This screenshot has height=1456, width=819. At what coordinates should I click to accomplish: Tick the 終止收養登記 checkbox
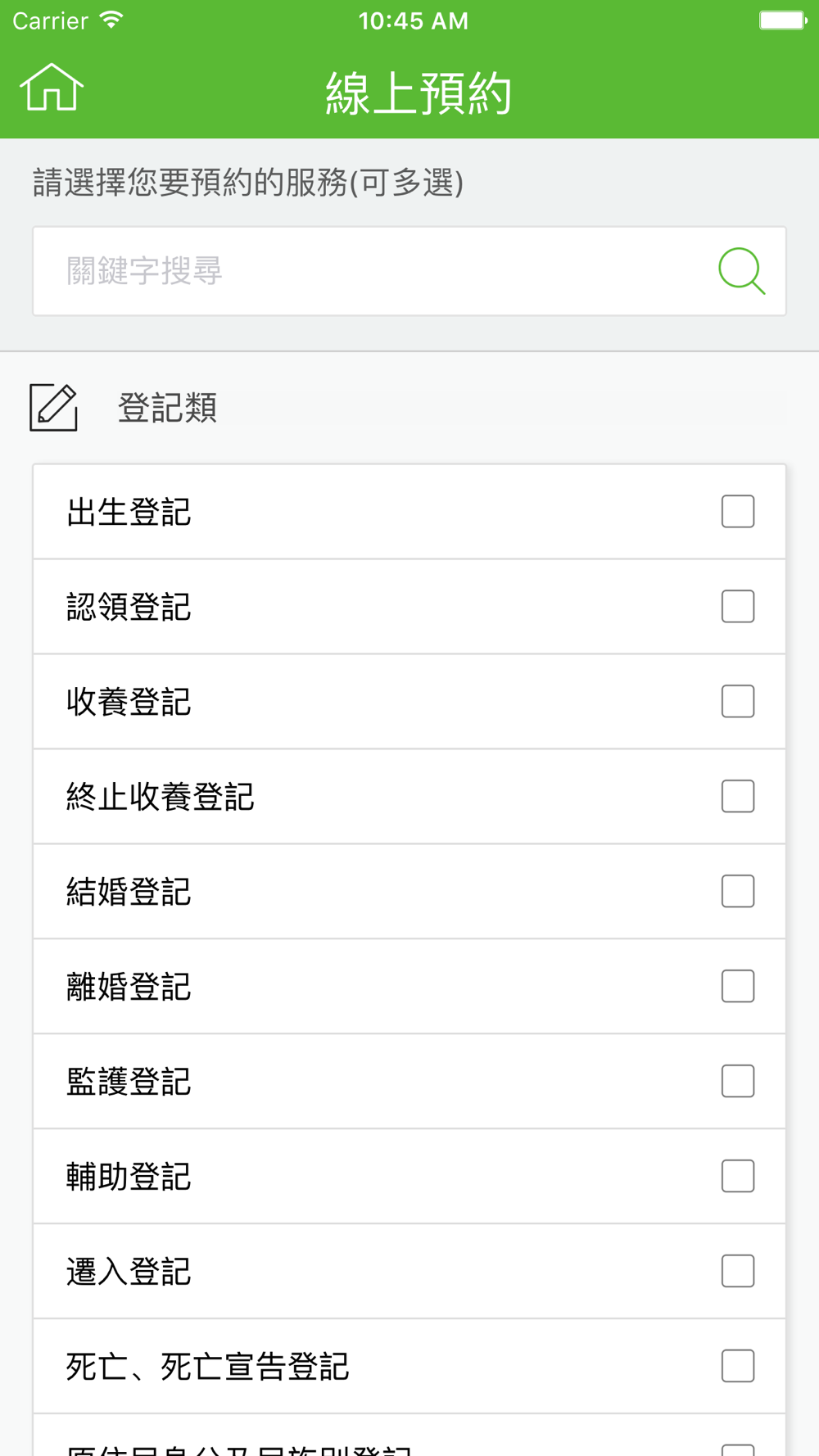coord(738,797)
